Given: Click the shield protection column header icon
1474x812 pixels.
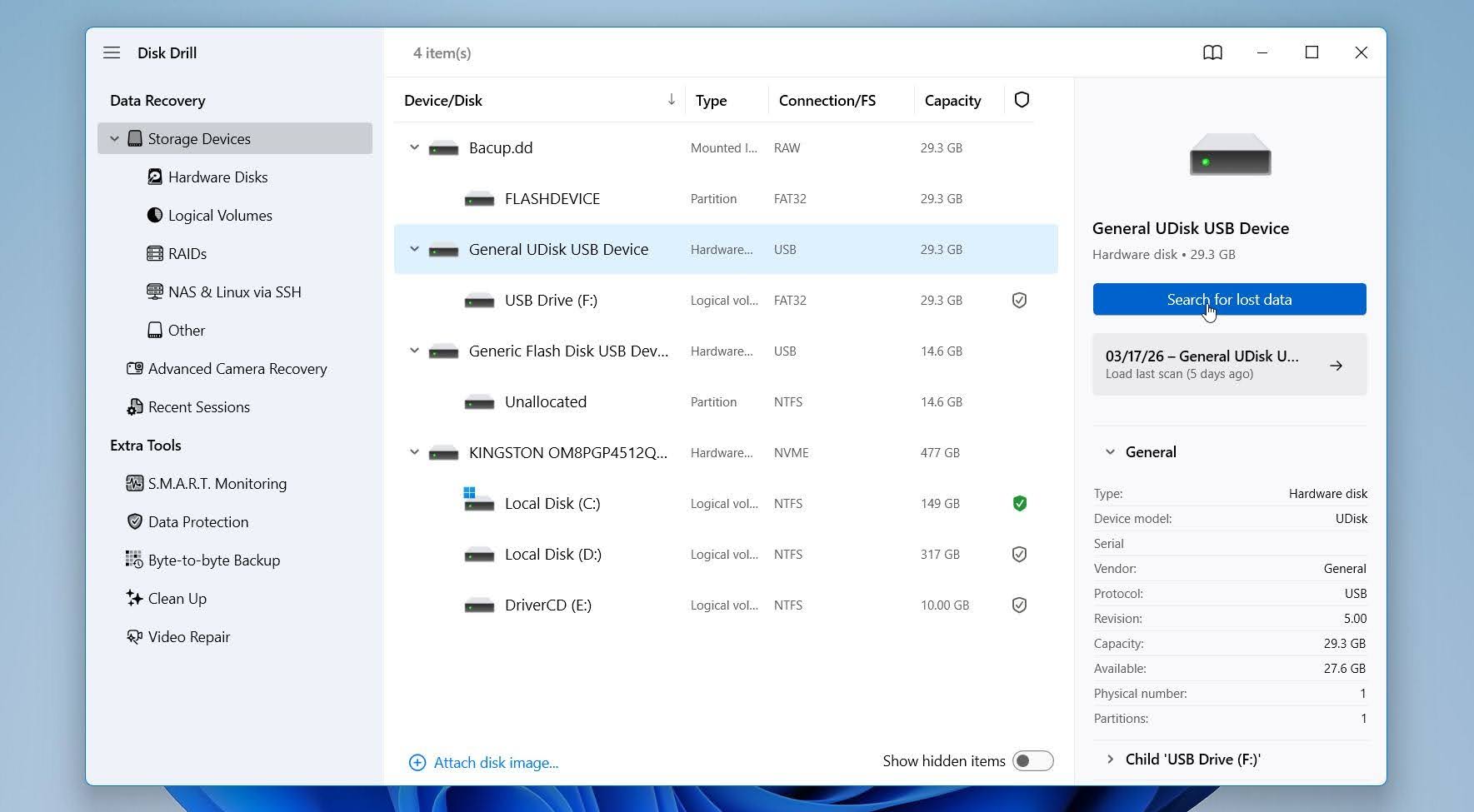Looking at the screenshot, I should click(1022, 100).
